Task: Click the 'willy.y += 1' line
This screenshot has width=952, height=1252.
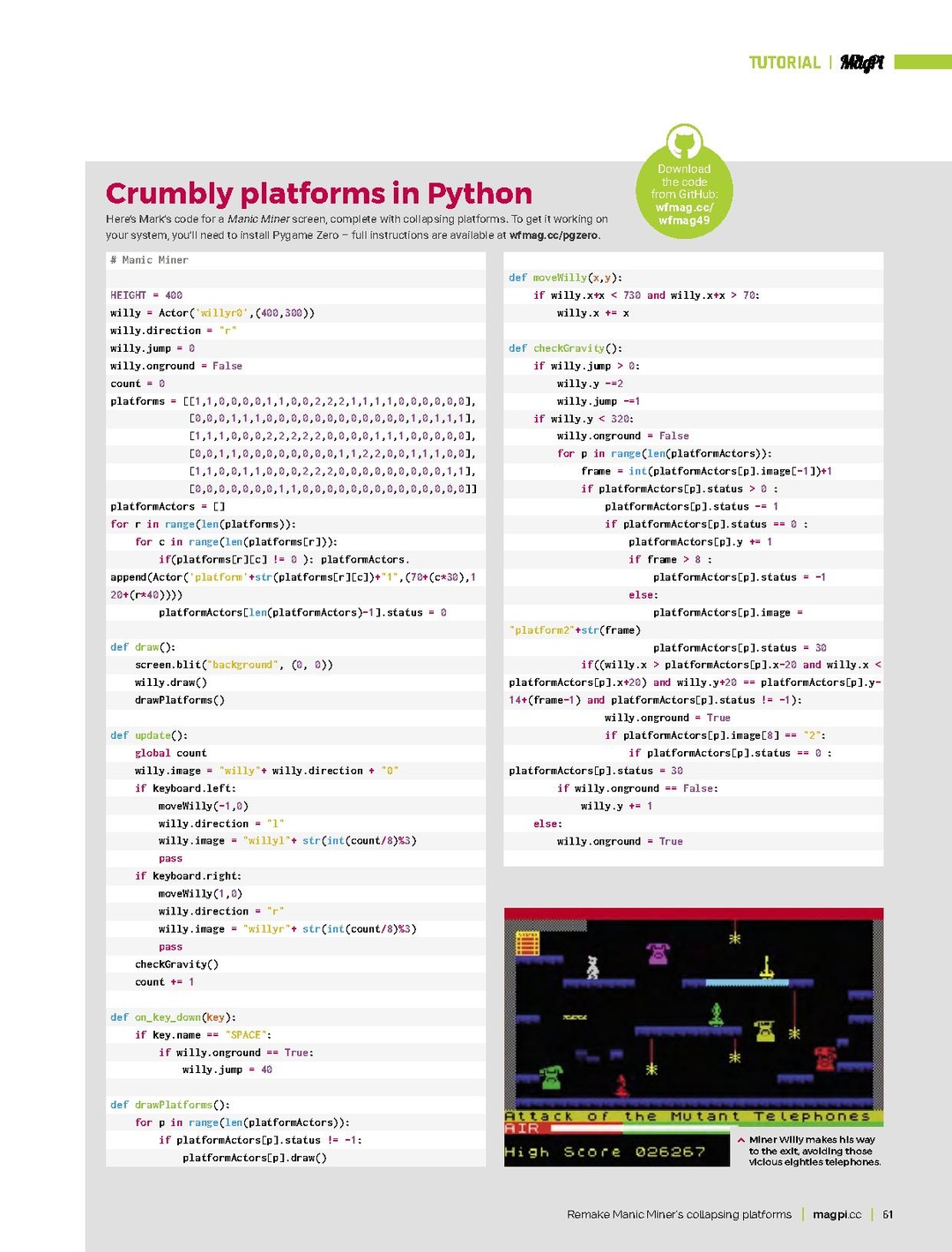Action: point(617,806)
